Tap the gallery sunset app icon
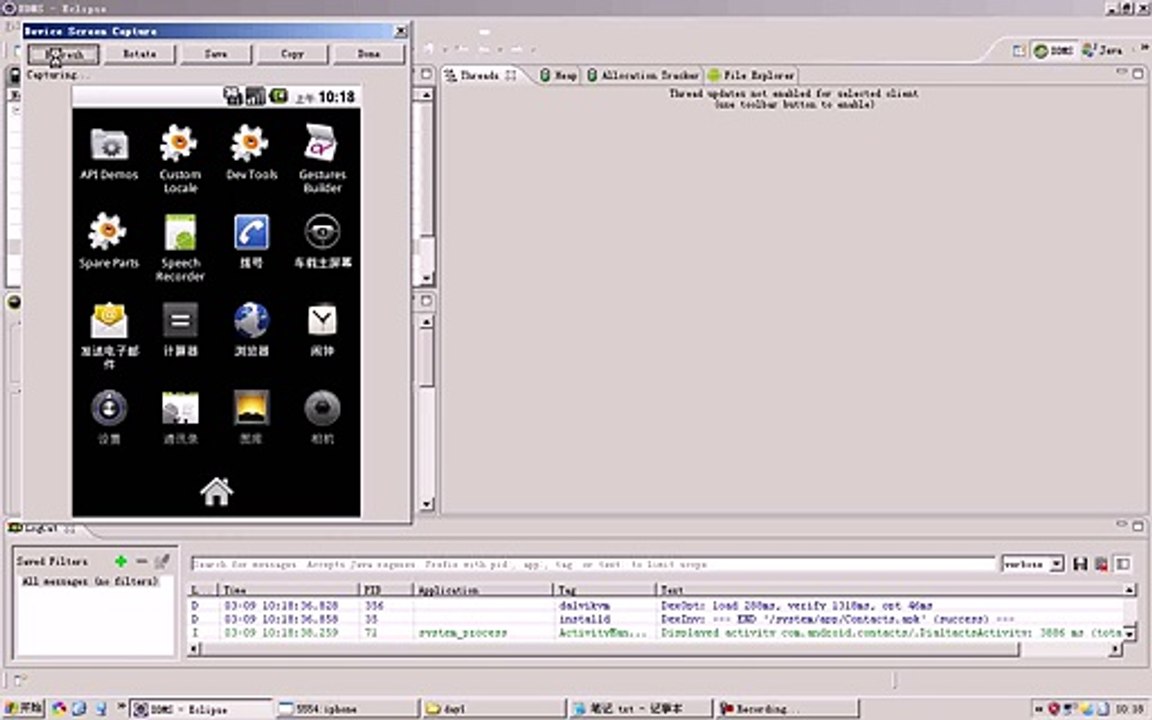 251,408
